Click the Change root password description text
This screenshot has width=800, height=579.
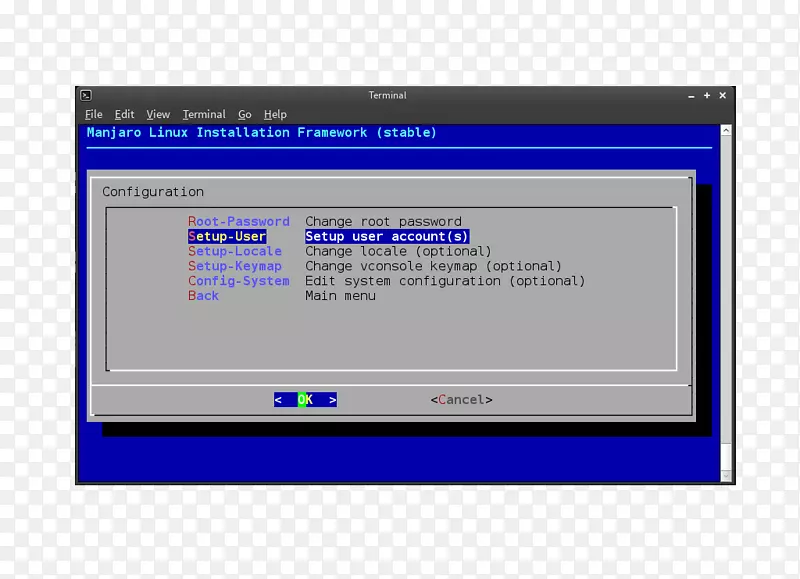[384, 221]
